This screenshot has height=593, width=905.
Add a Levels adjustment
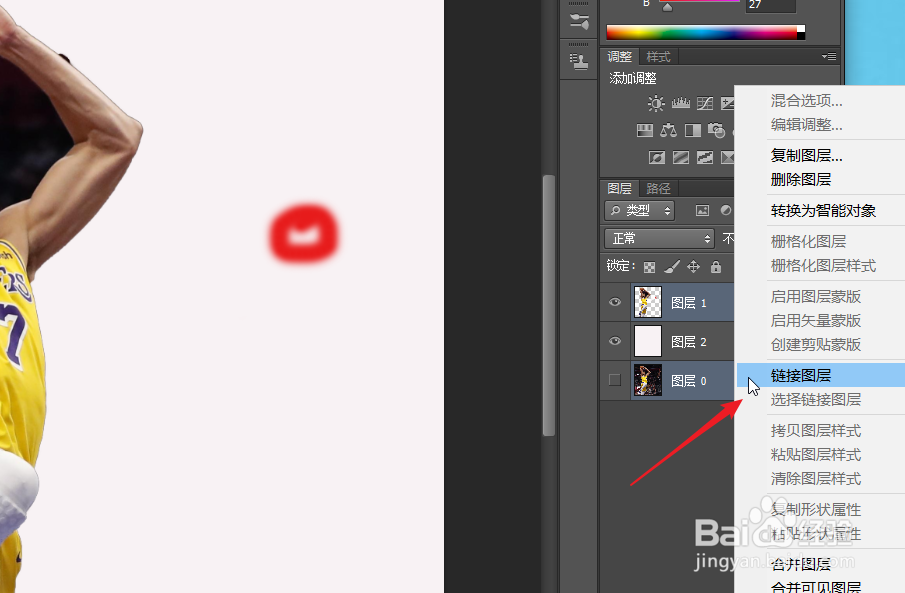(681, 103)
